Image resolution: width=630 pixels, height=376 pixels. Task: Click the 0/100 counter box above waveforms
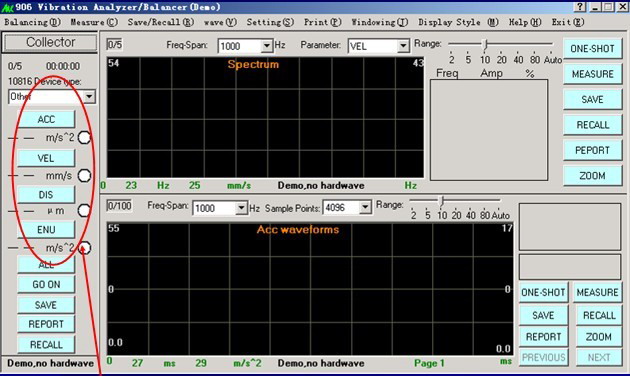(x=119, y=206)
